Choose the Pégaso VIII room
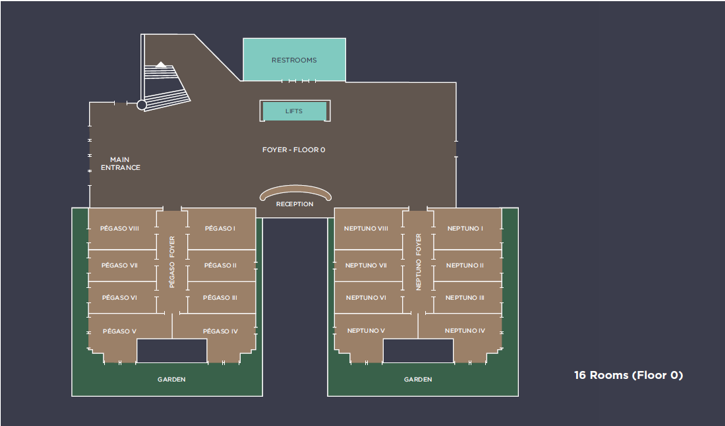This screenshot has width=725, height=426. click(120, 229)
